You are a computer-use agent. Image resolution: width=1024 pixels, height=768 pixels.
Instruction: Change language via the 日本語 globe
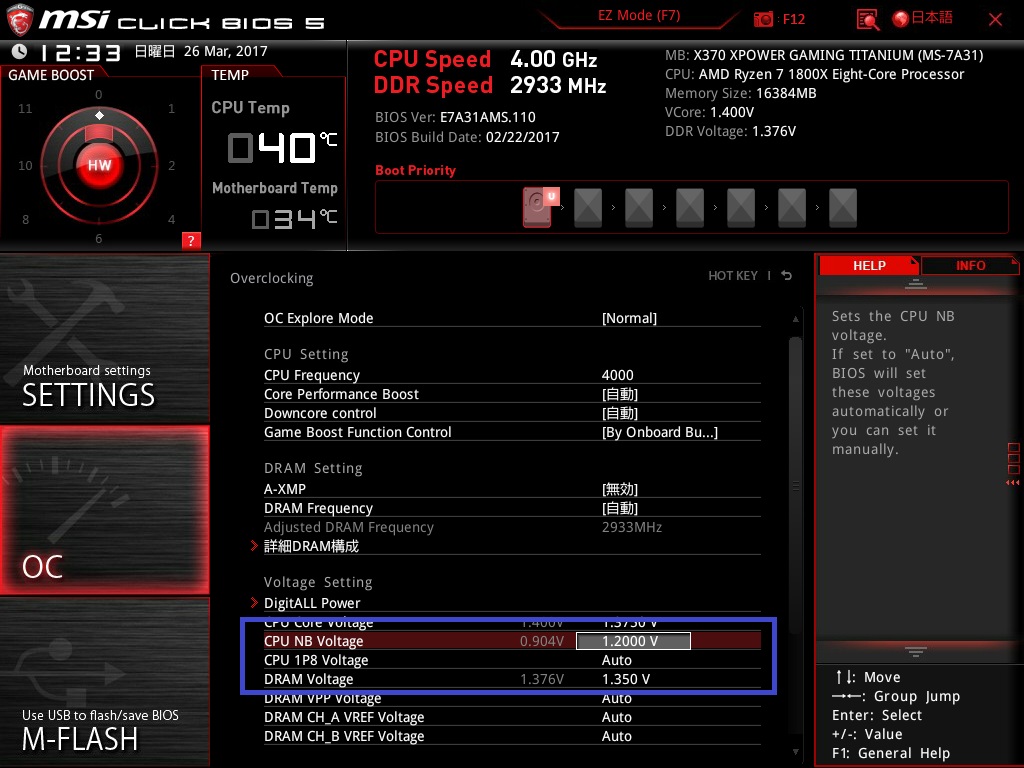tap(923, 18)
